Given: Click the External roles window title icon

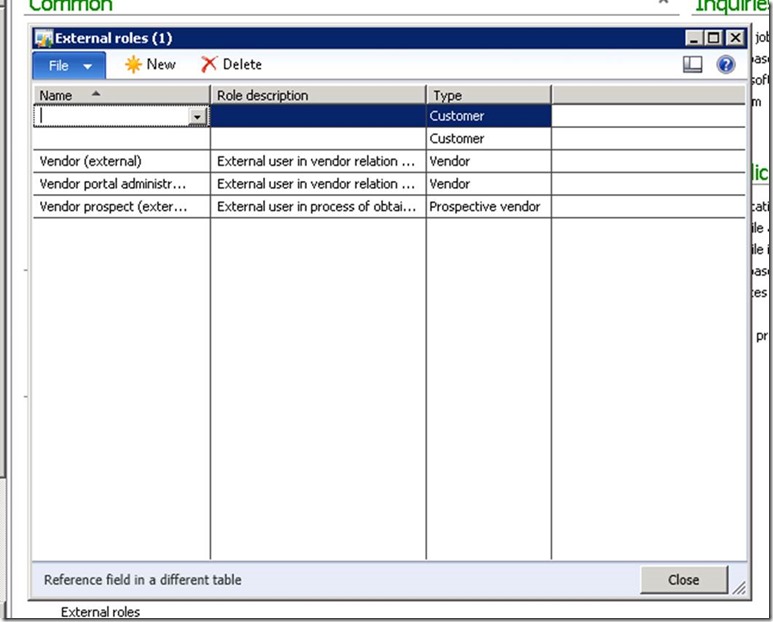Looking at the screenshot, I should (x=43, y=38).
